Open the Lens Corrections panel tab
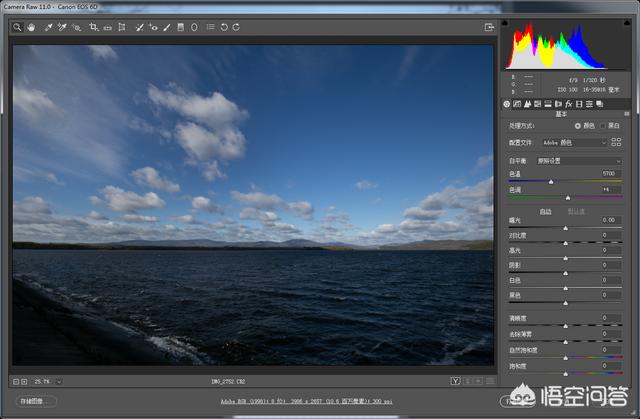Viewport: 640px width, 419px height. pyautogui.click(x=558, y=104)
